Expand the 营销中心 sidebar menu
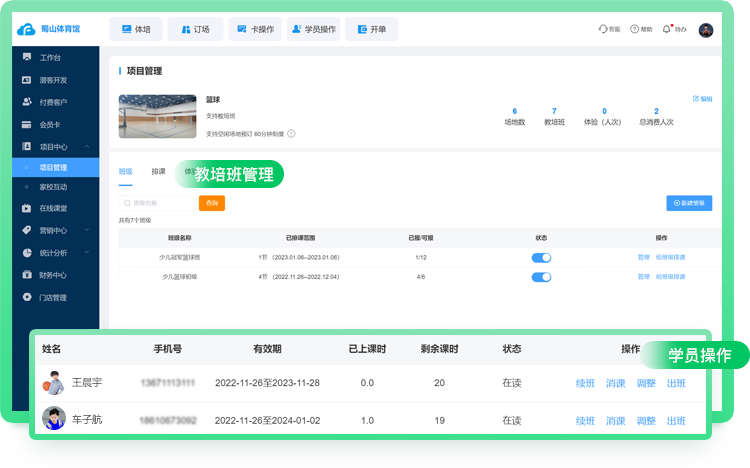The image size is (750, 468). click(87, 230)
